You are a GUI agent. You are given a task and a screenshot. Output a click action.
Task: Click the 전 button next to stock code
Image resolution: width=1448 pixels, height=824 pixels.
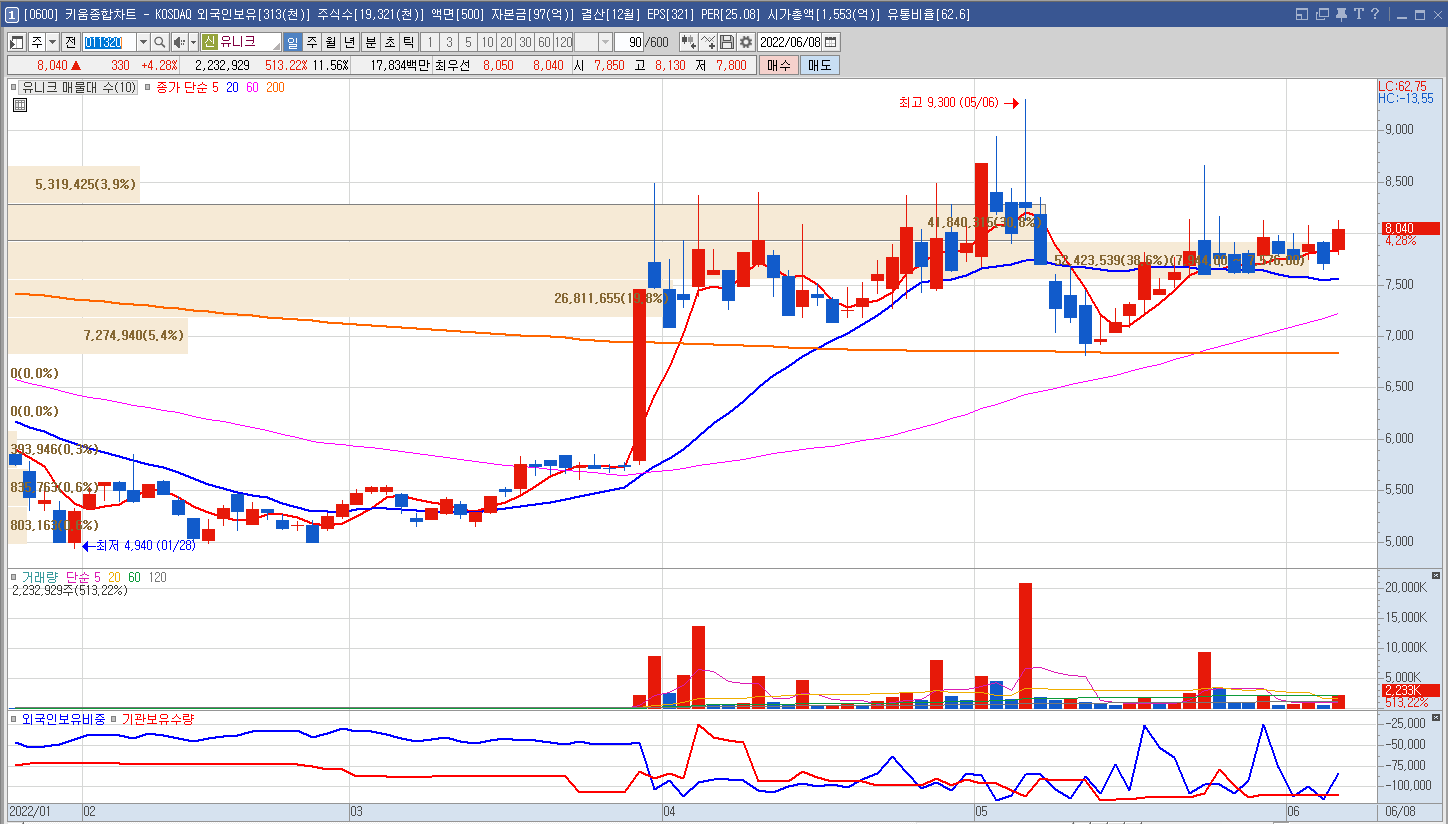tap(70, 42)
